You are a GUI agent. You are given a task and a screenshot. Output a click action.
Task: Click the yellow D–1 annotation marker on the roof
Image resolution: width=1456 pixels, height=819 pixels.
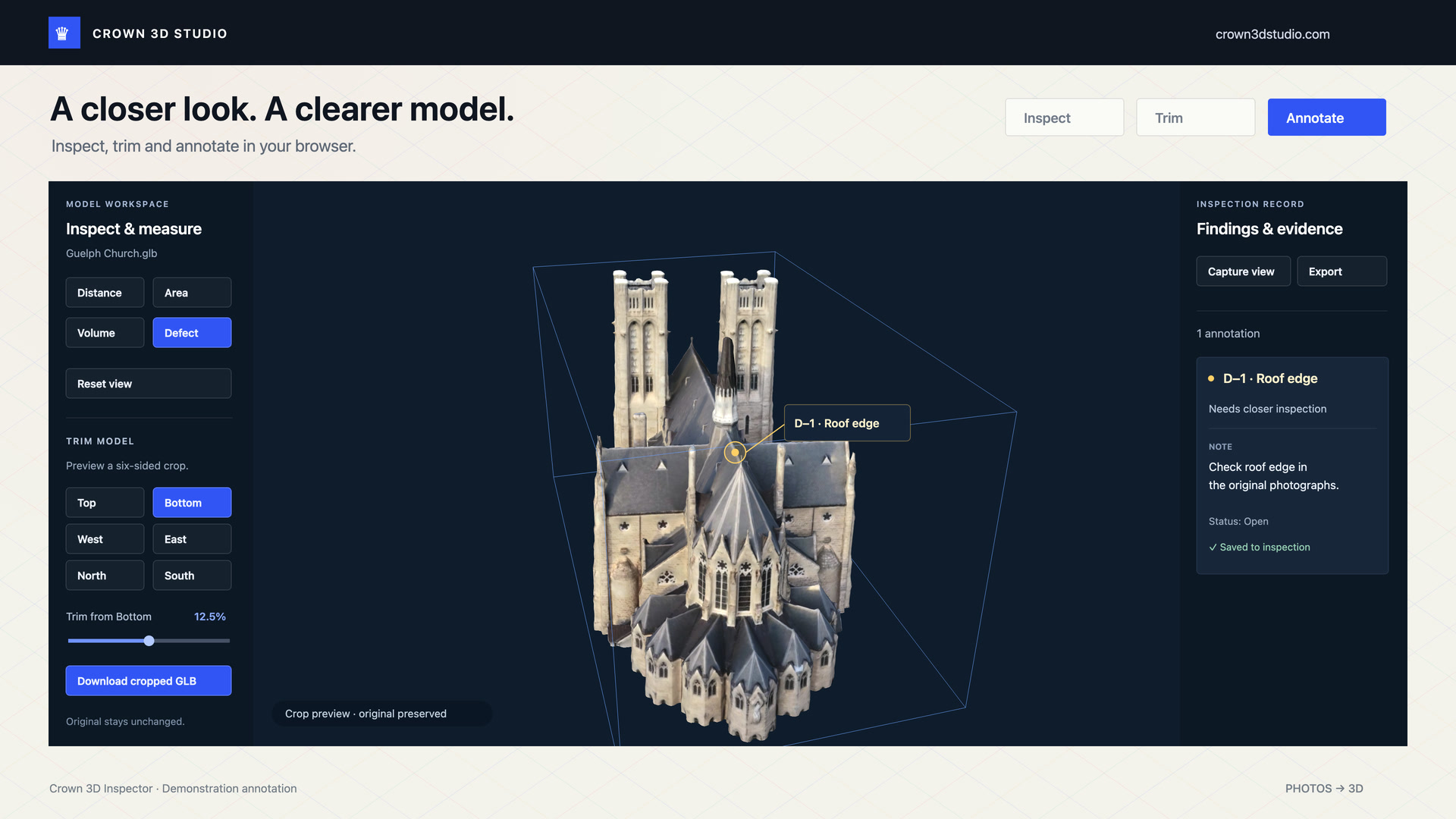click(x=735, y=453)
